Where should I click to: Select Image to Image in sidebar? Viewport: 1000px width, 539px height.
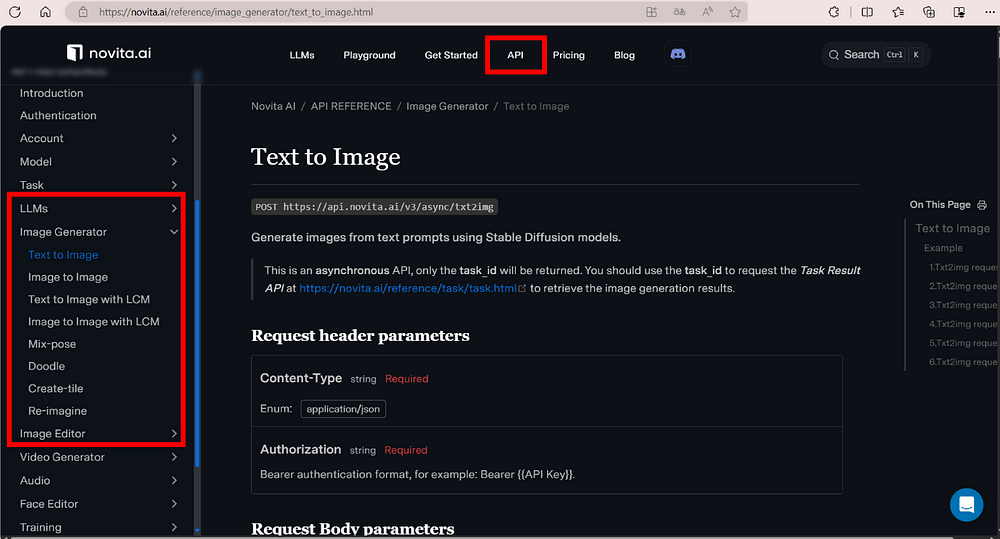pyautogui.click(x=68, y=277)
